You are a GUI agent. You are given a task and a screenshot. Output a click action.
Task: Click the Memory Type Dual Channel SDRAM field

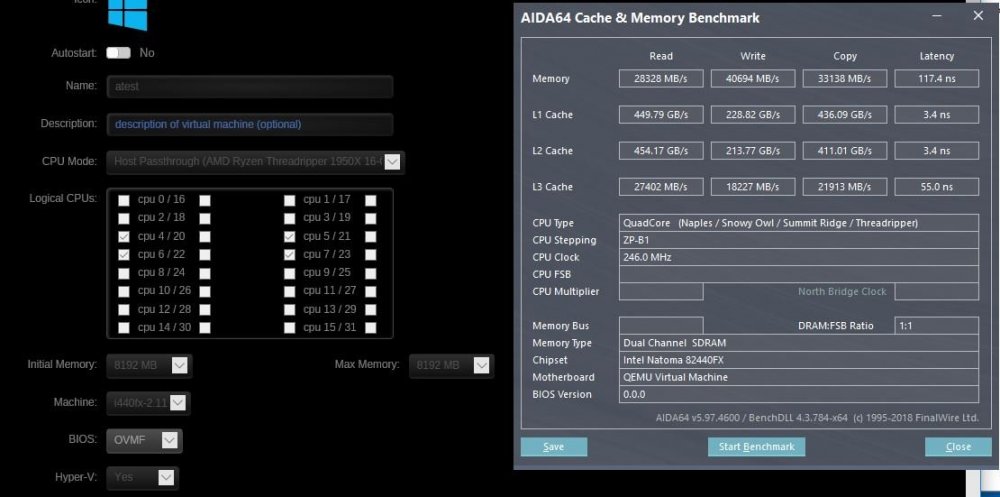799,343
